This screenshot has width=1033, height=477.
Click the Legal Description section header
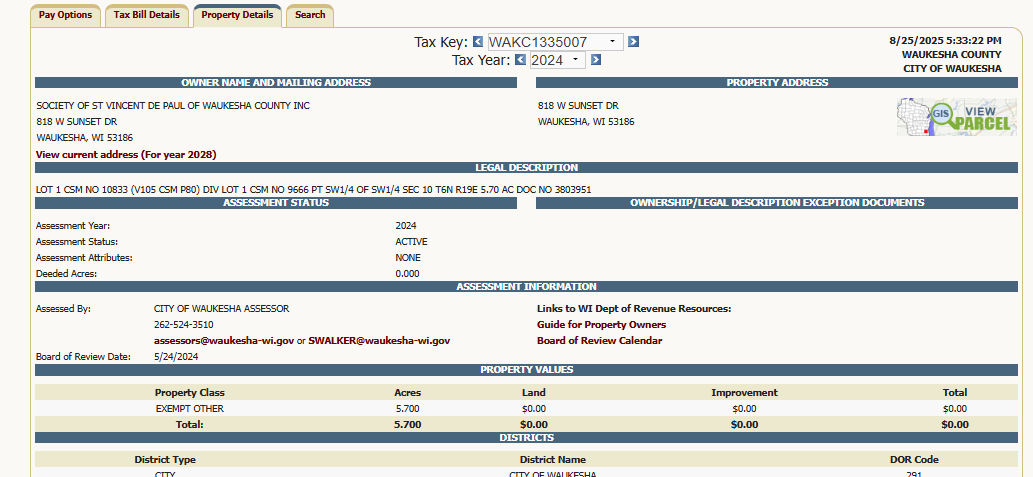[526, 168]
